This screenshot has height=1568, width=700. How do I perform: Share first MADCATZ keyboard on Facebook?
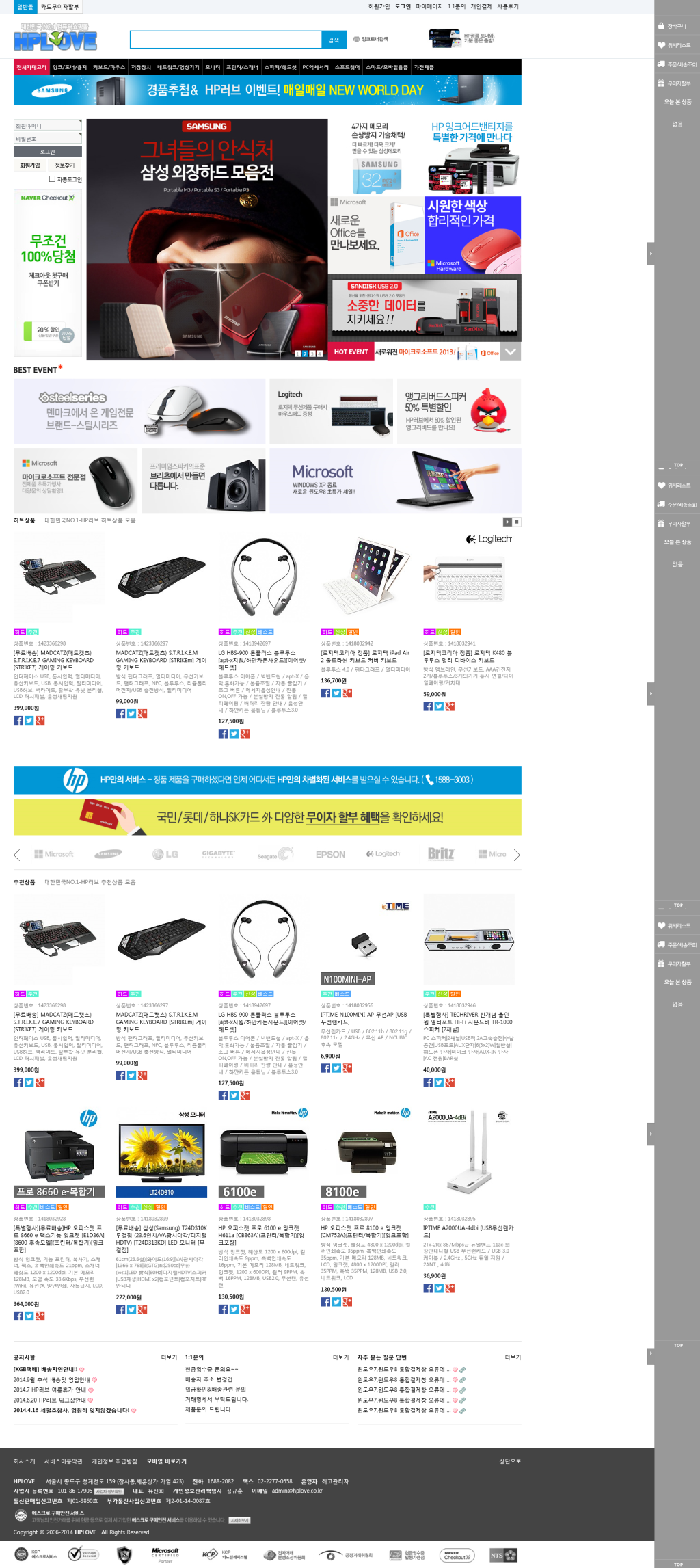tap(18, 720)
